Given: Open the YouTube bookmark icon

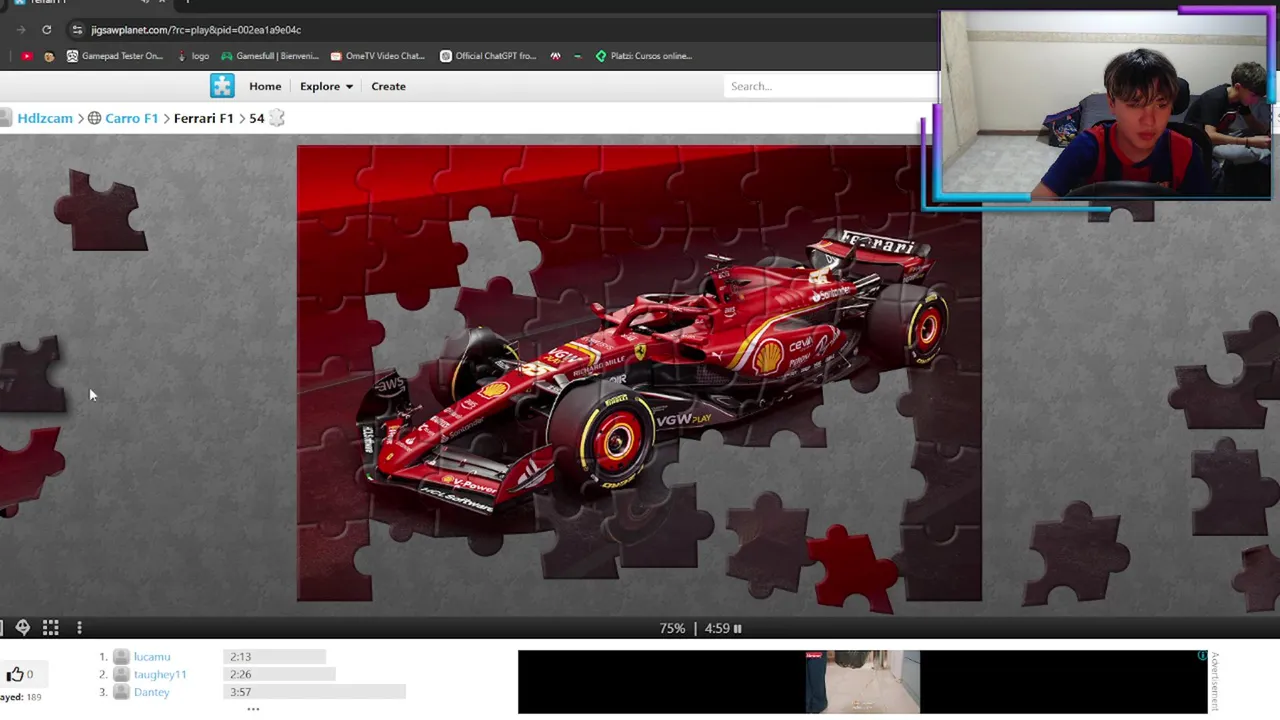Looking at the screenshot, I should click(x=26, y=56).
